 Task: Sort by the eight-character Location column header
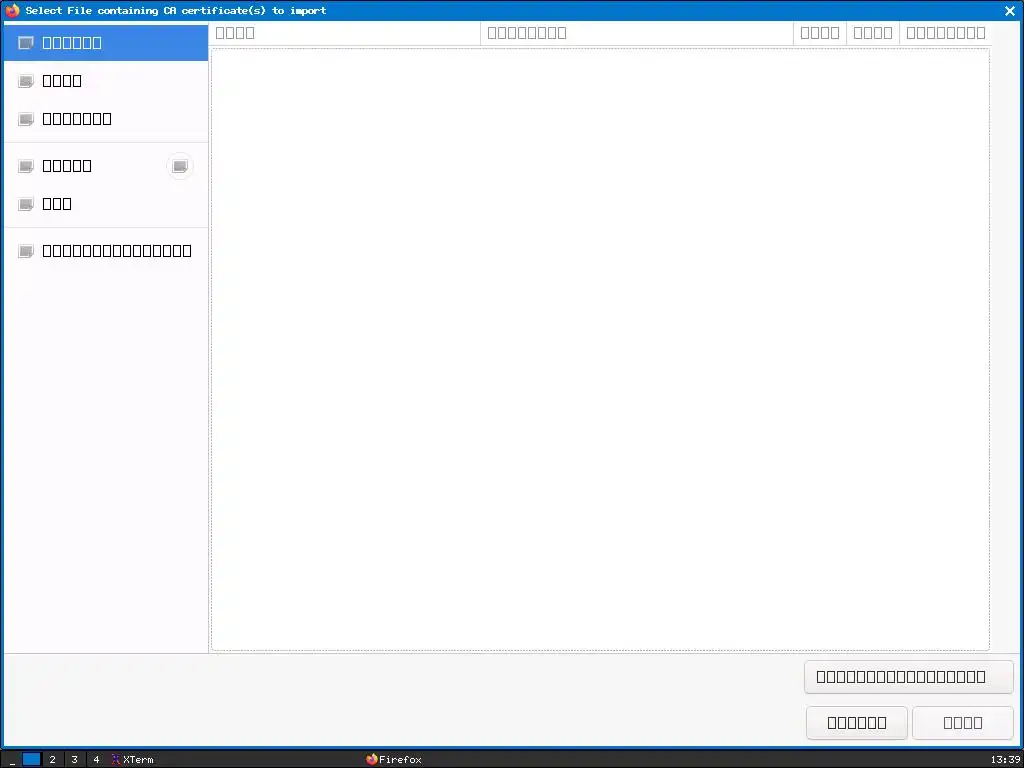tap(637, 33)
